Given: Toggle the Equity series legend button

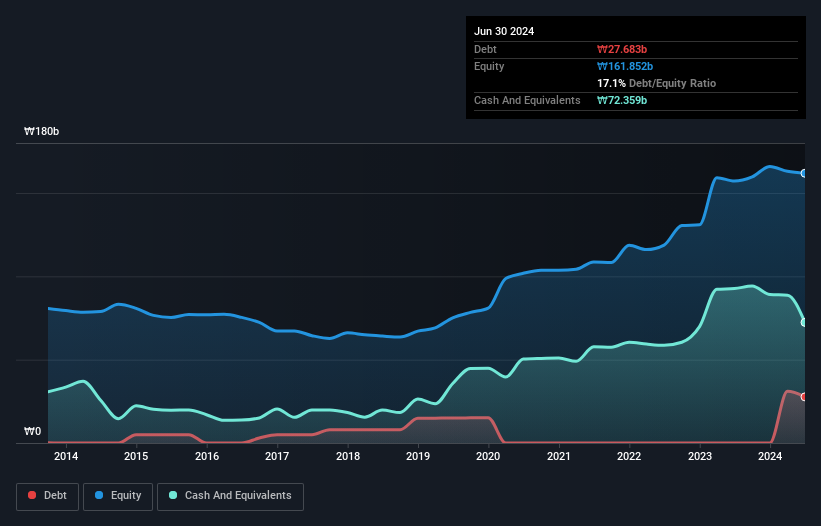Looking at the screenshot, I should [x=118, y=496].
